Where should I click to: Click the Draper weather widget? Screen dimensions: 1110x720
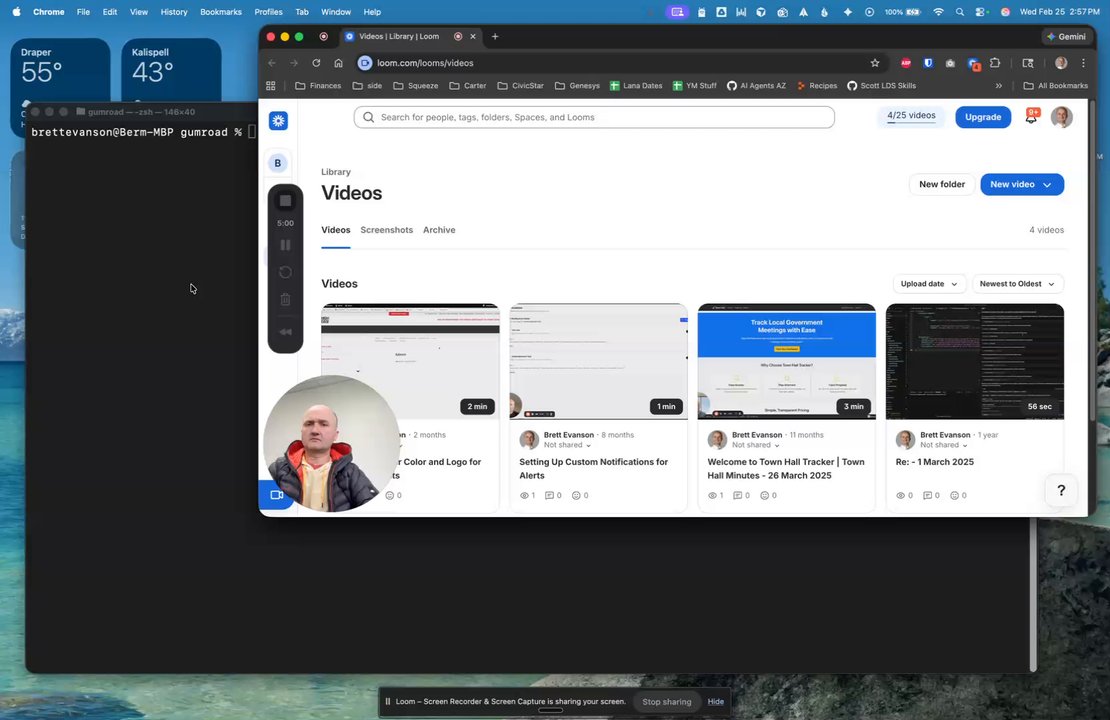[x=60, y=69]
